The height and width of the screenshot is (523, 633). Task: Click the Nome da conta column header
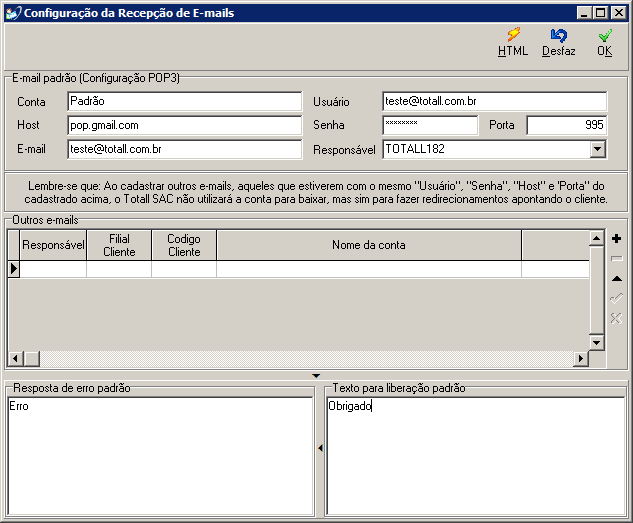(x=369, y=245)
